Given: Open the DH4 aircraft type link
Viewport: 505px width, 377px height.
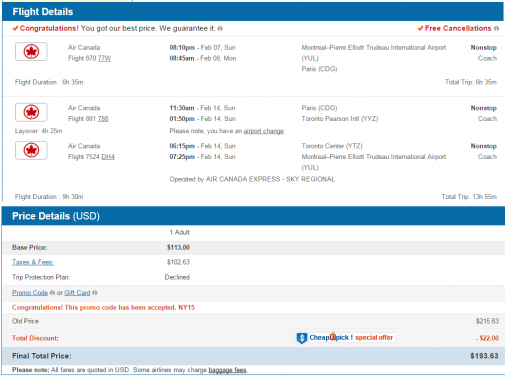Looking at the screenshot, I should (108, 157).
